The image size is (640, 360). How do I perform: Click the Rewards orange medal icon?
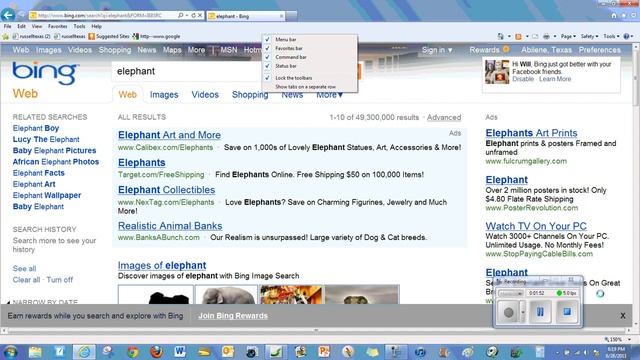(506, 49)
